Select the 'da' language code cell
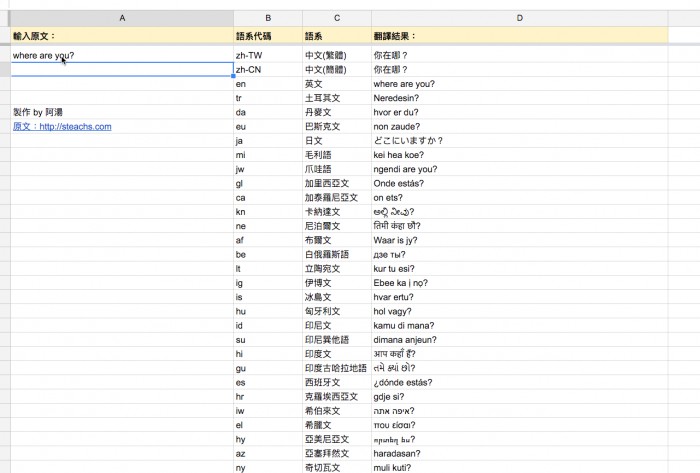 [x=268, y=112]
